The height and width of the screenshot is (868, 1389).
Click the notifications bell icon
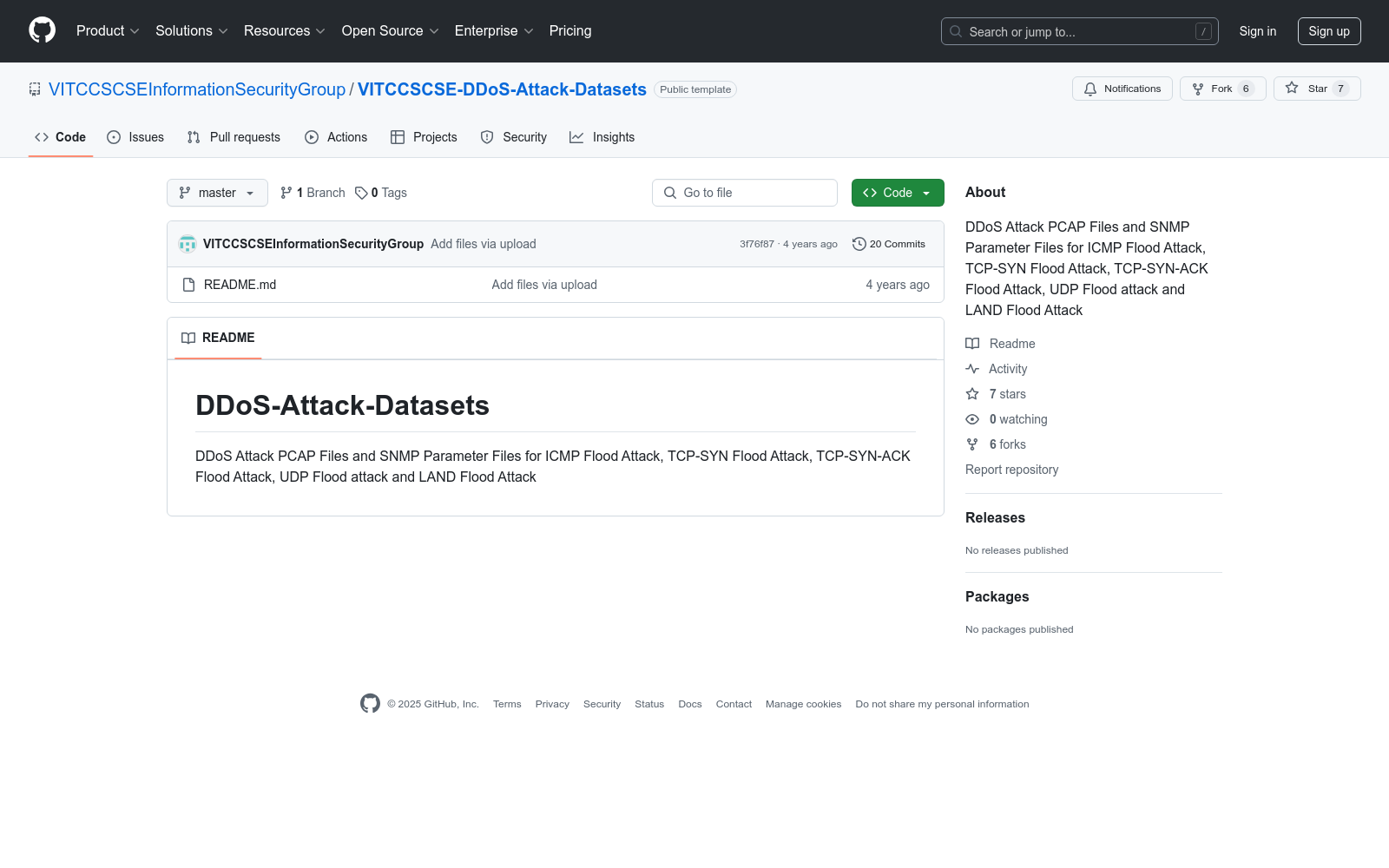1090,89
